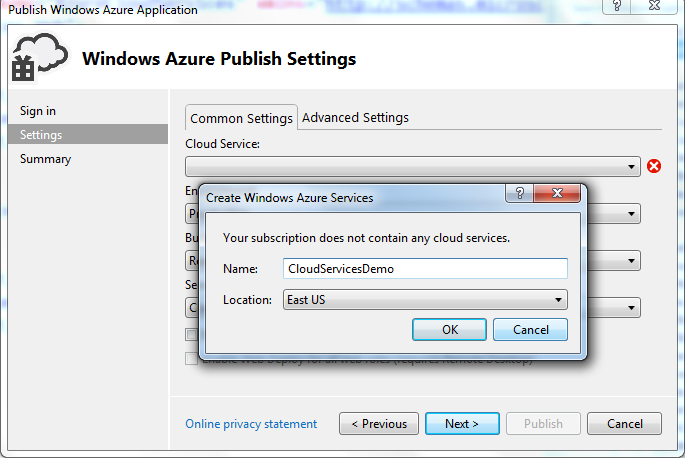Viewport: 685px width, 458px height.
Task: Click the Next button
Action: pyautogui.click(x=462, y=423)
